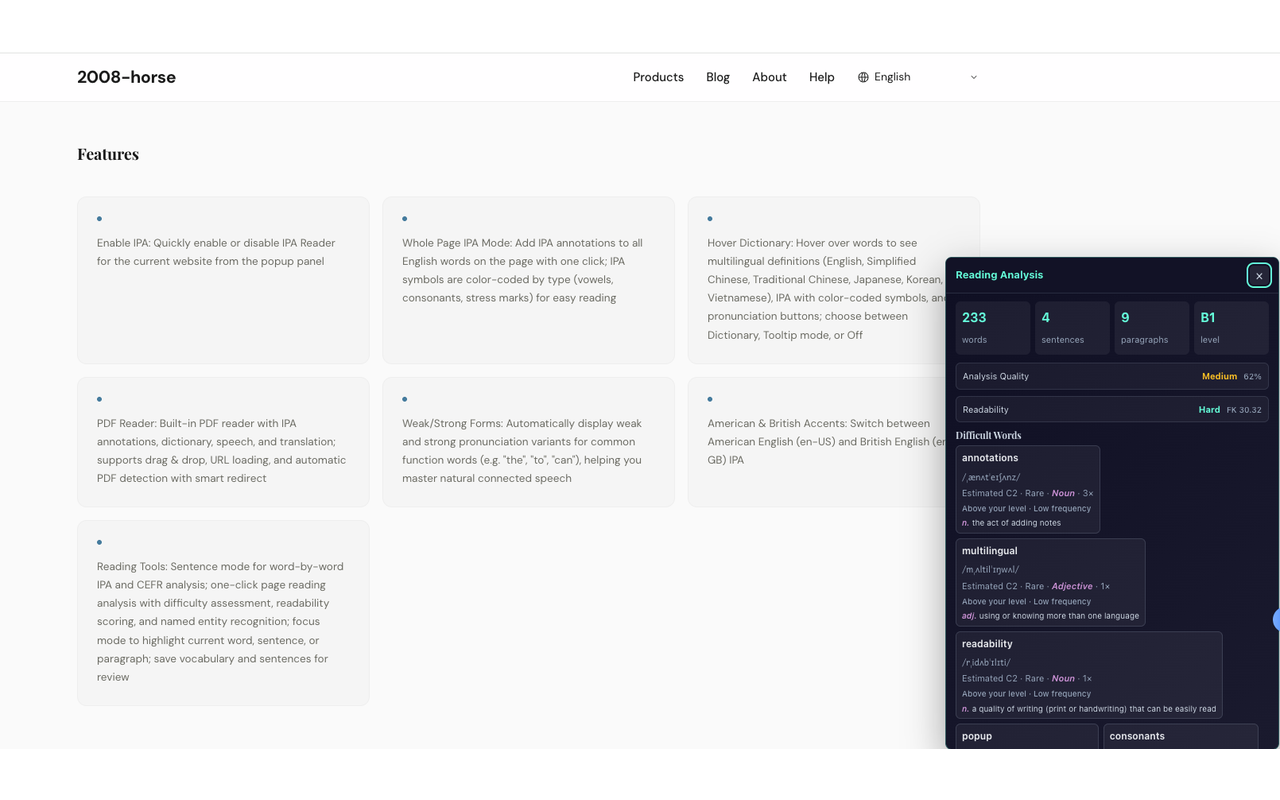Select the "multilingual" difficult word title
The width and height of the screenshot is (1280, 800).
pyautogui.click(x=989, y=551)
